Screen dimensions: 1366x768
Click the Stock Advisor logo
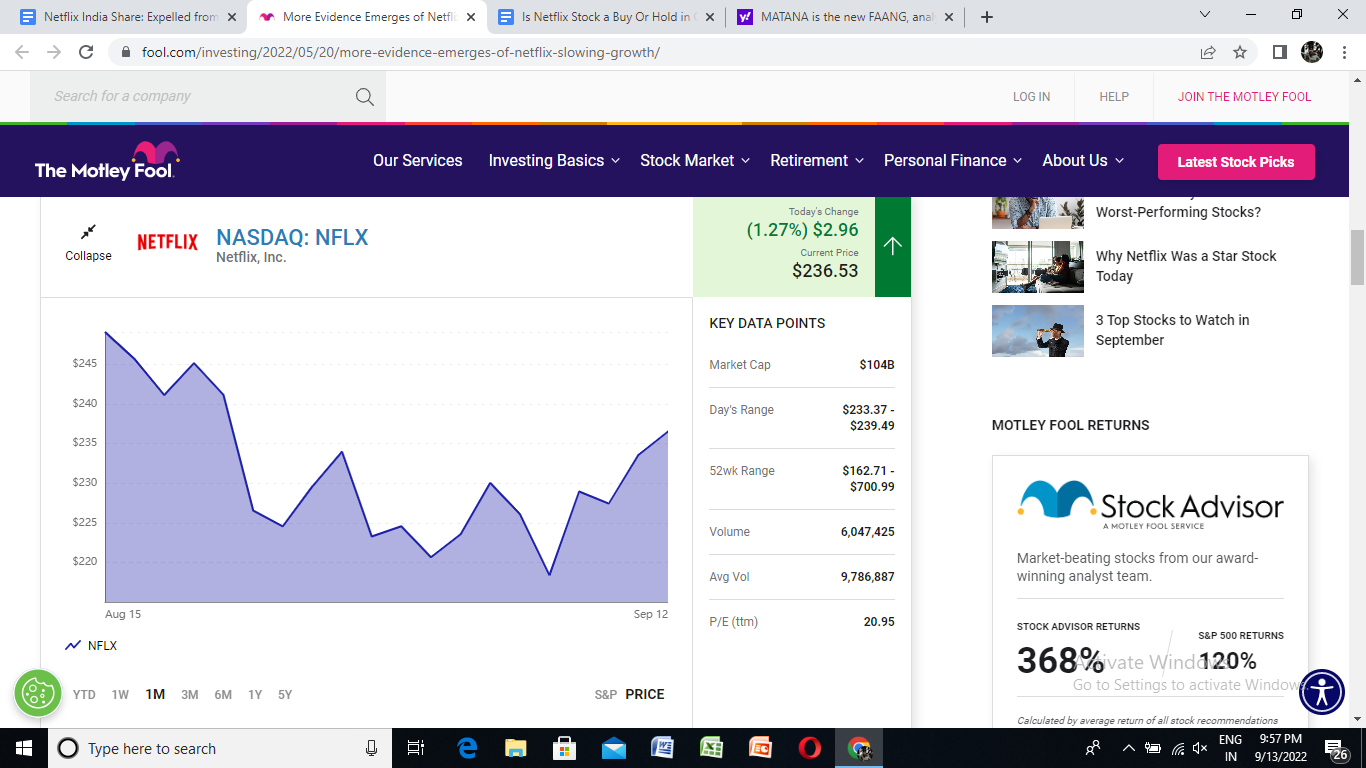click(1150, 505)
